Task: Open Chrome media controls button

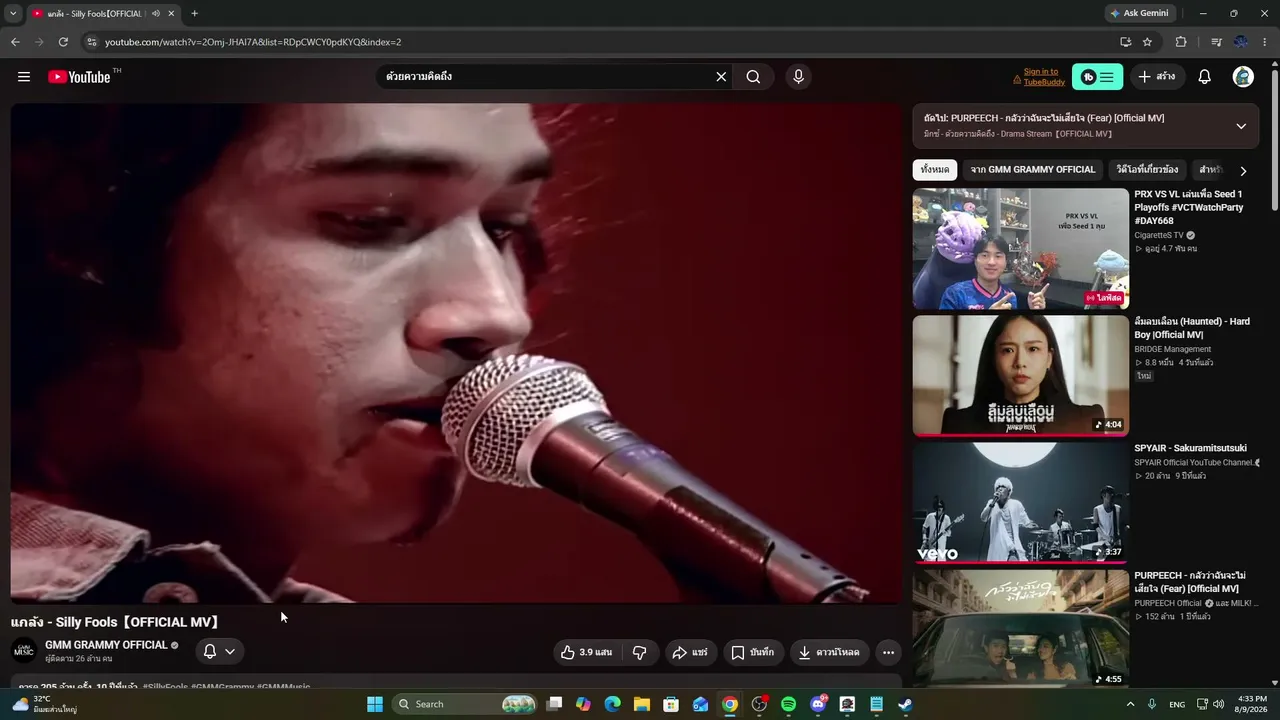Action: click(x=1217, y=42)
